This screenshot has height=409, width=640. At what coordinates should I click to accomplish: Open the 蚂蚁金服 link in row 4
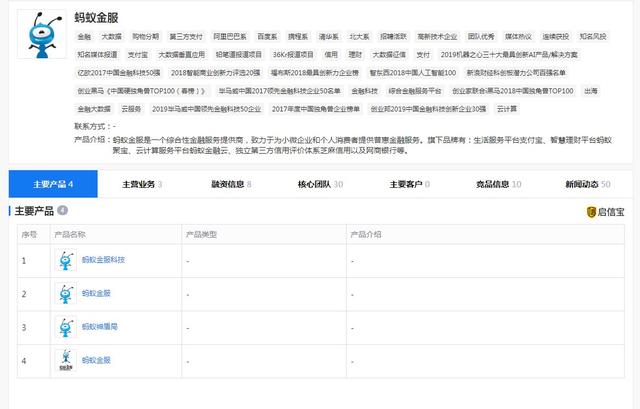[x=96, y=360]
